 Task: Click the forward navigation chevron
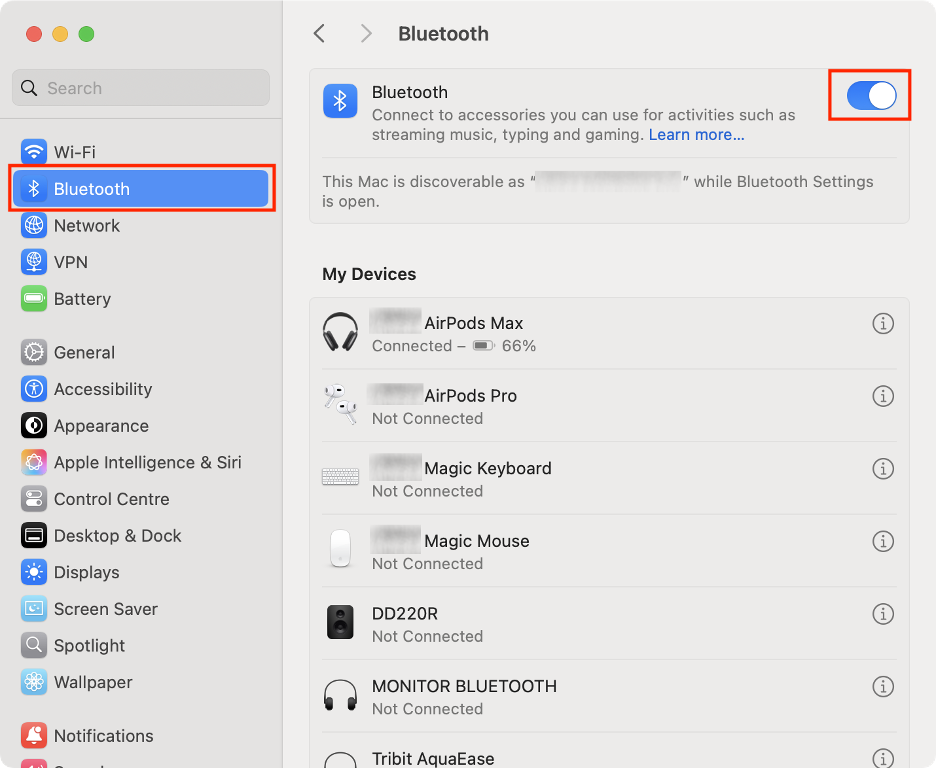pyautogui.click(x=365, y=33)
